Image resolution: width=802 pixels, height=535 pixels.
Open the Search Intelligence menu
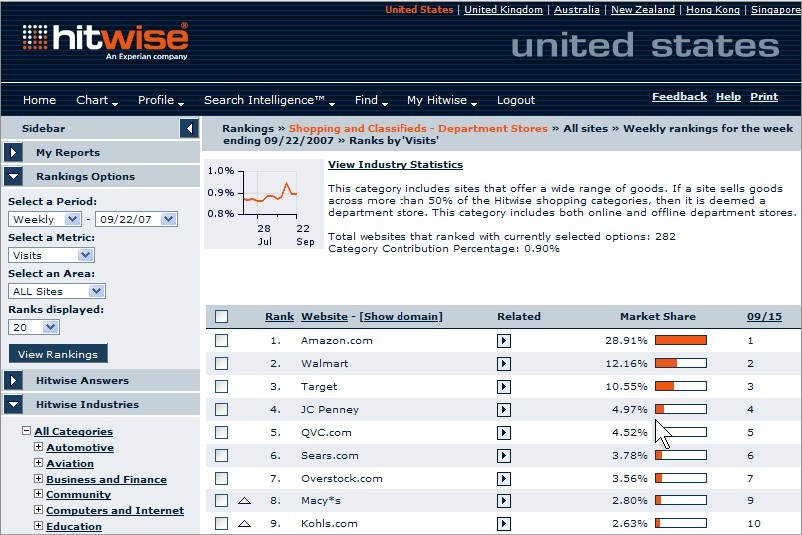point(269,100)
